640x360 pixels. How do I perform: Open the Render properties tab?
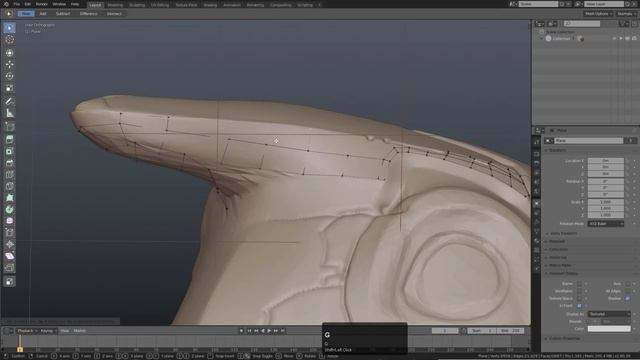click(x=536, y=154)
